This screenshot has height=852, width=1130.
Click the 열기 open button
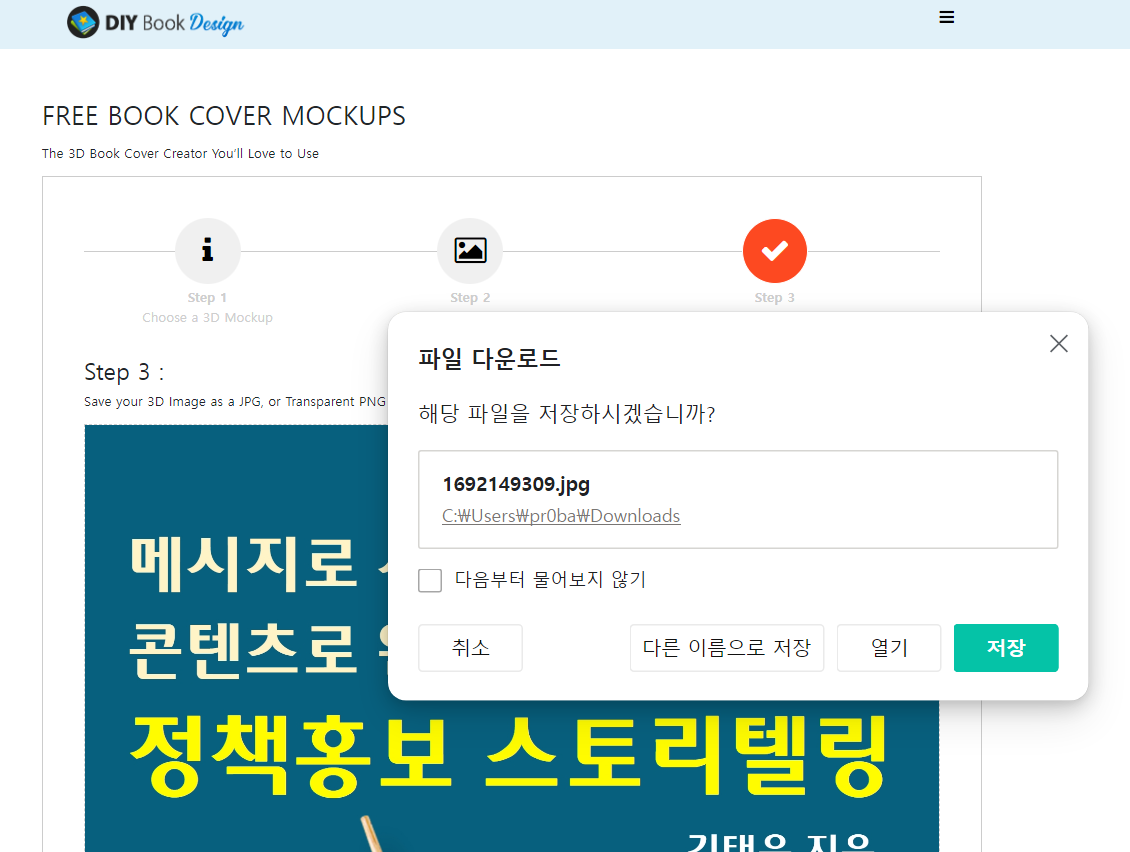click(888, 647)
